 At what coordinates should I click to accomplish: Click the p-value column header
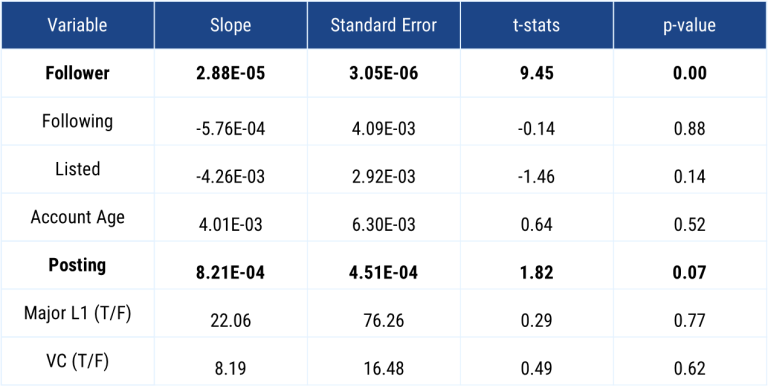(x=690, y=25)
